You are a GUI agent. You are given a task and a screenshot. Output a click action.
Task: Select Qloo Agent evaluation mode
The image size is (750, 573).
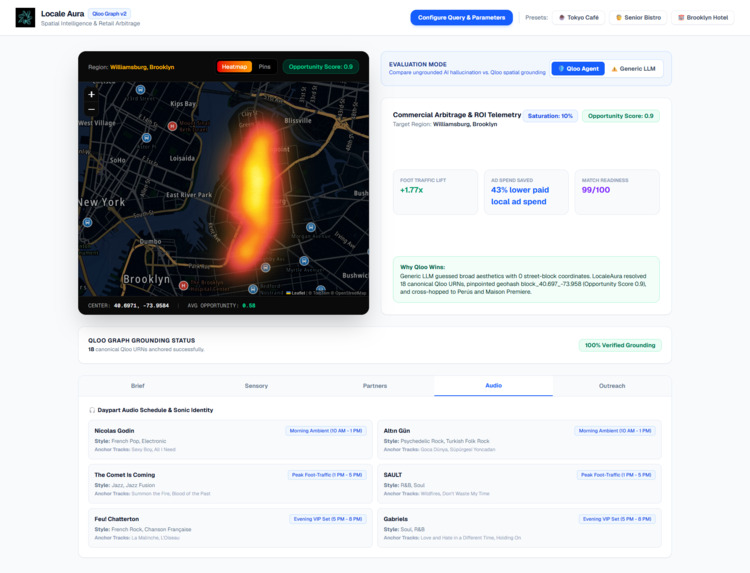pos(578,68)
